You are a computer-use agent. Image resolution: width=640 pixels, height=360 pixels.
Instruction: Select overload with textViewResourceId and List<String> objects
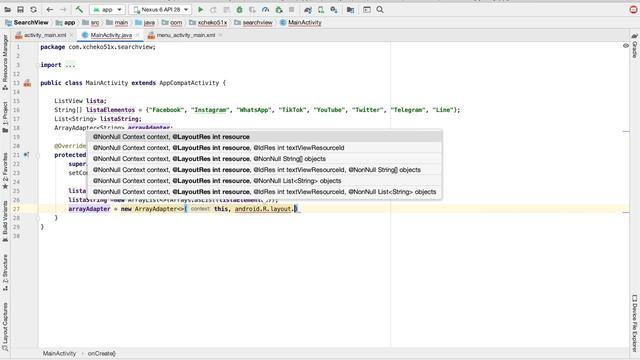click(x=265, y=192)
